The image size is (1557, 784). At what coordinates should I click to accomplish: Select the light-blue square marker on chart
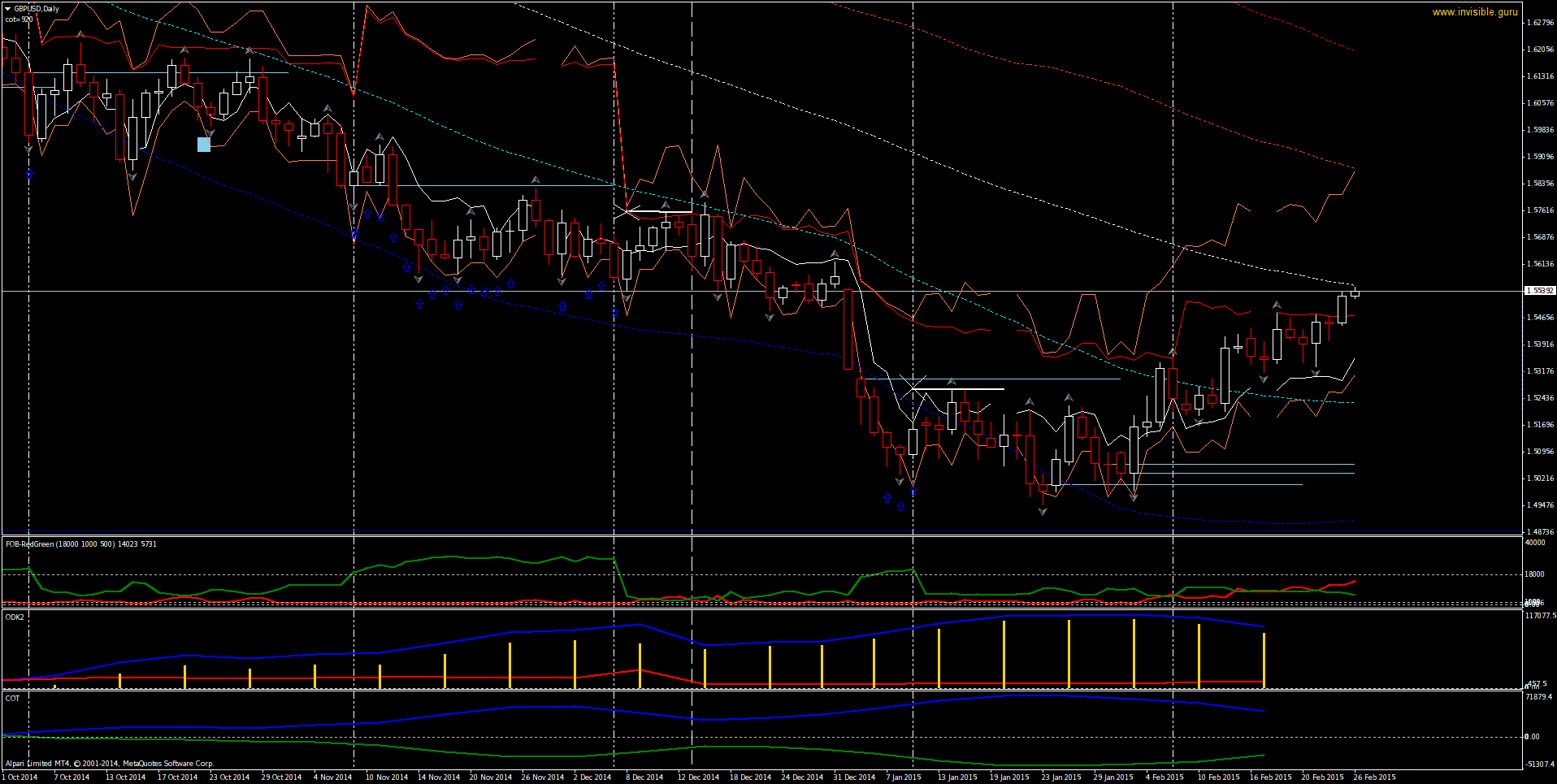tap(204, 145)
